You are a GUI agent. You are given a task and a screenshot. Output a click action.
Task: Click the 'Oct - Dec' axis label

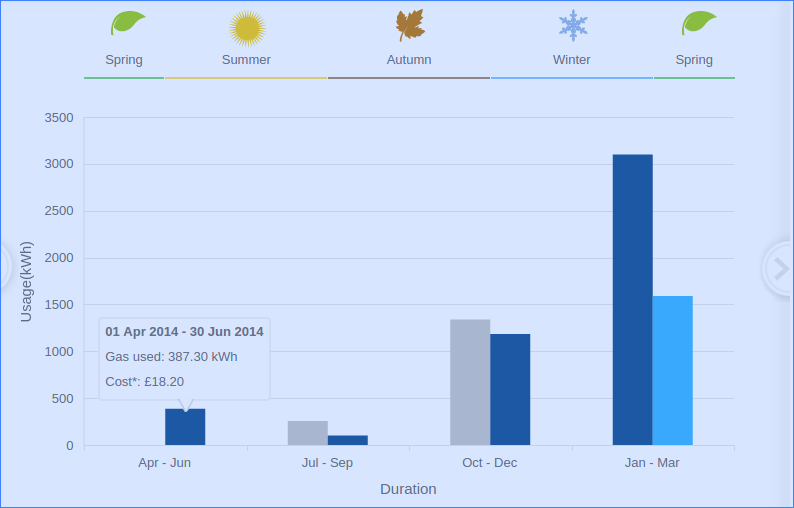[x=490, y=463]
